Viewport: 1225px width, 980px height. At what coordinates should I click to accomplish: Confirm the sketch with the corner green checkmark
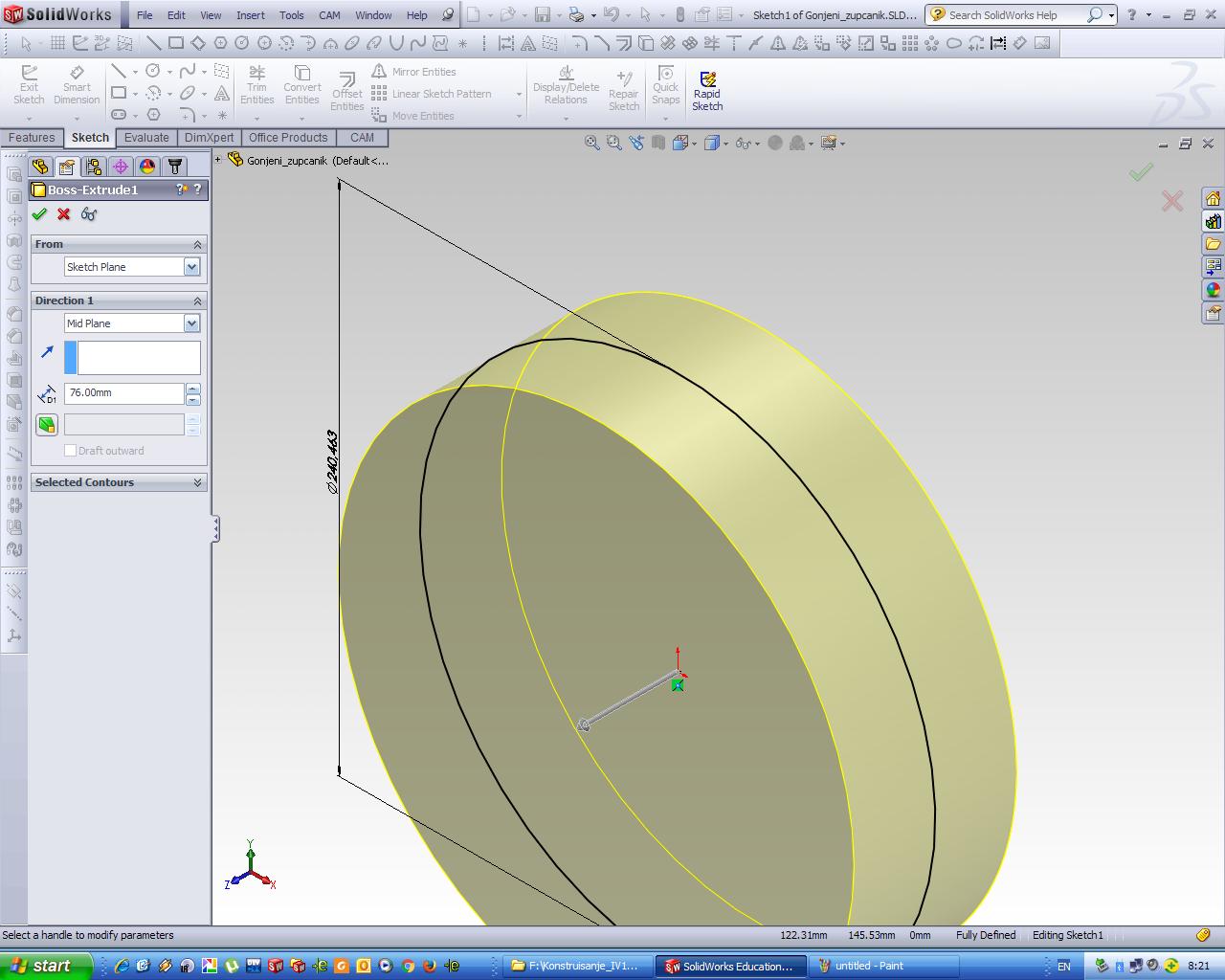coord(1141,172)
